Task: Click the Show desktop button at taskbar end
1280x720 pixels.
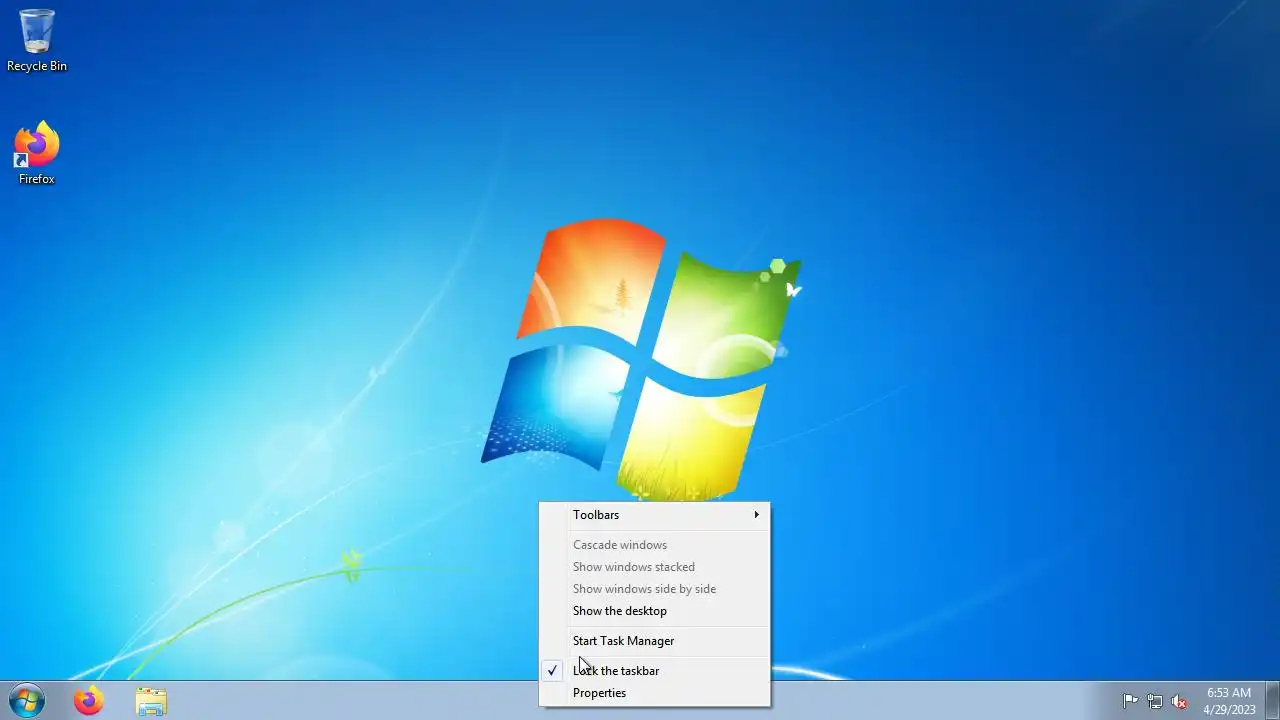Action: 1272,701
